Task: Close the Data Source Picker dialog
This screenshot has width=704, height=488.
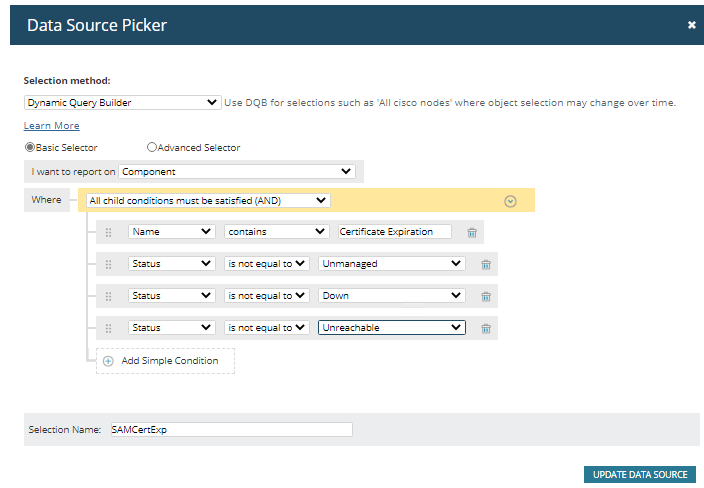Action: tap(691, 25)
